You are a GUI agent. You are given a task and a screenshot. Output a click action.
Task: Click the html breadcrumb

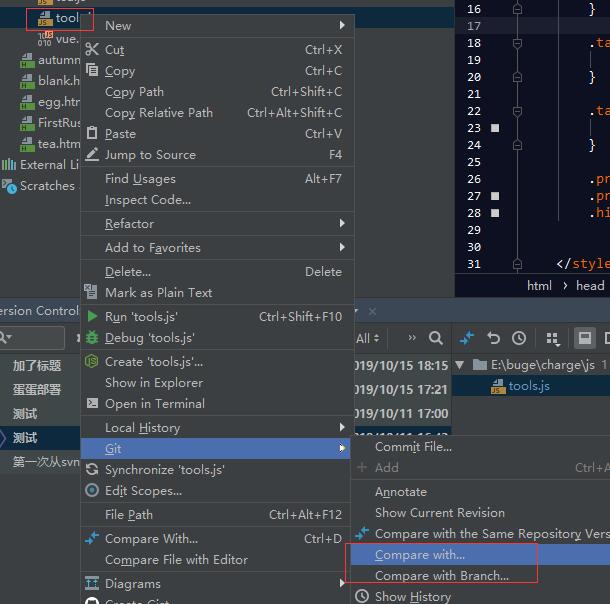pyautogui.click(x=539, y=285)
